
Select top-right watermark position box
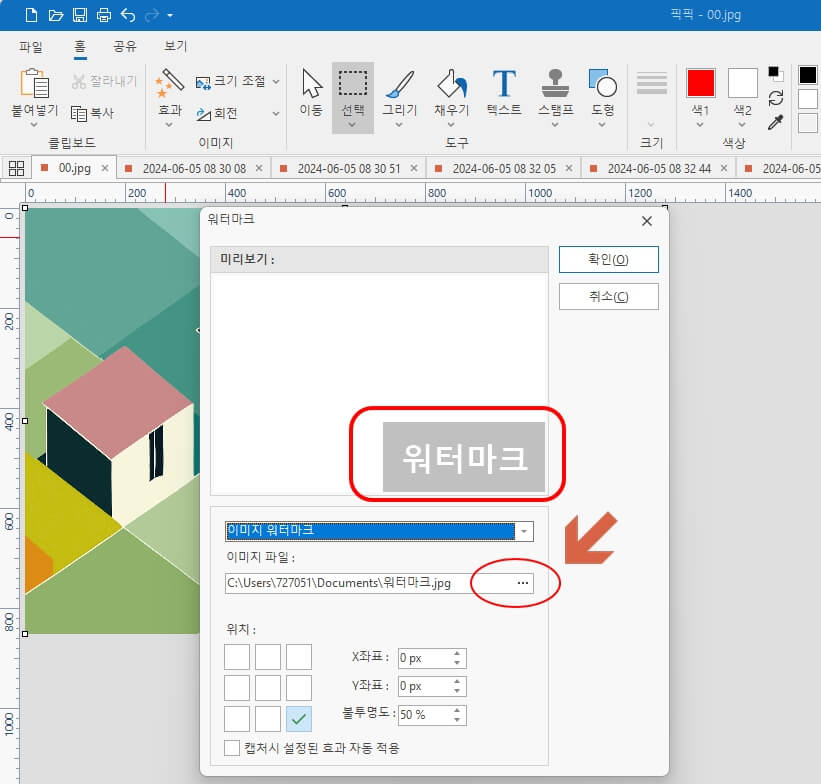click(x=299, y=657)
